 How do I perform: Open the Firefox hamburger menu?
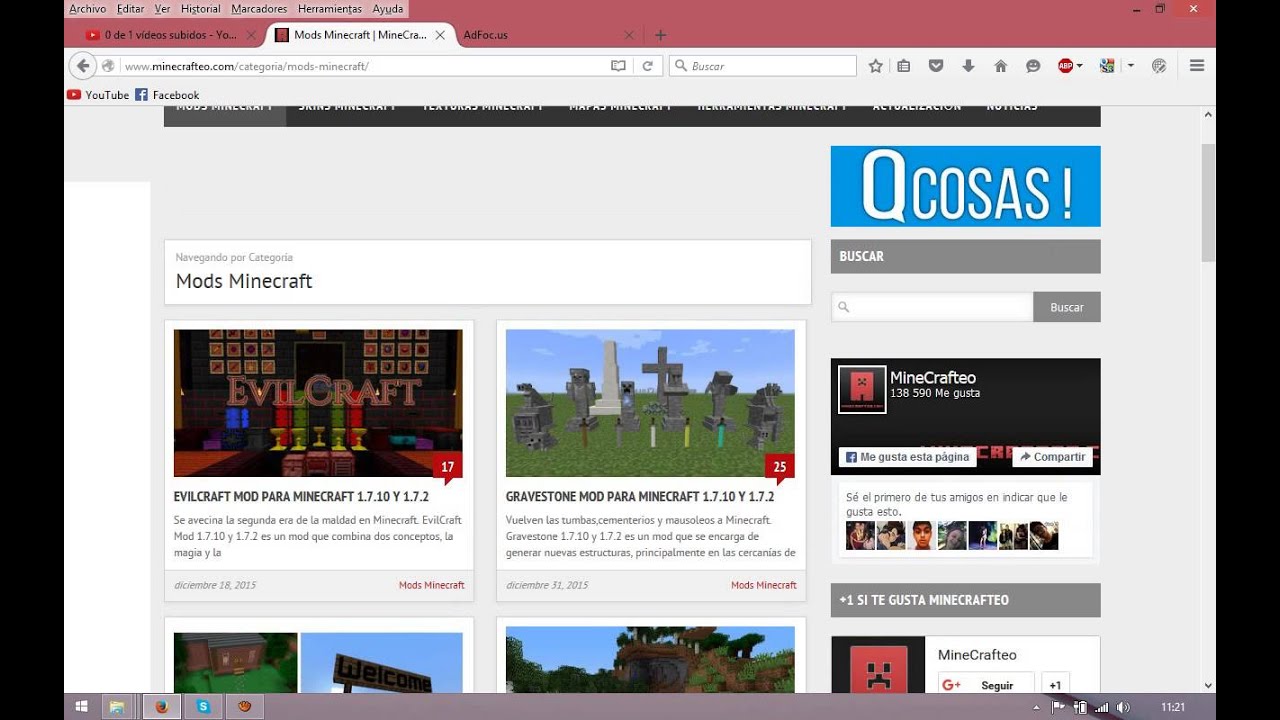[1197, 66]
